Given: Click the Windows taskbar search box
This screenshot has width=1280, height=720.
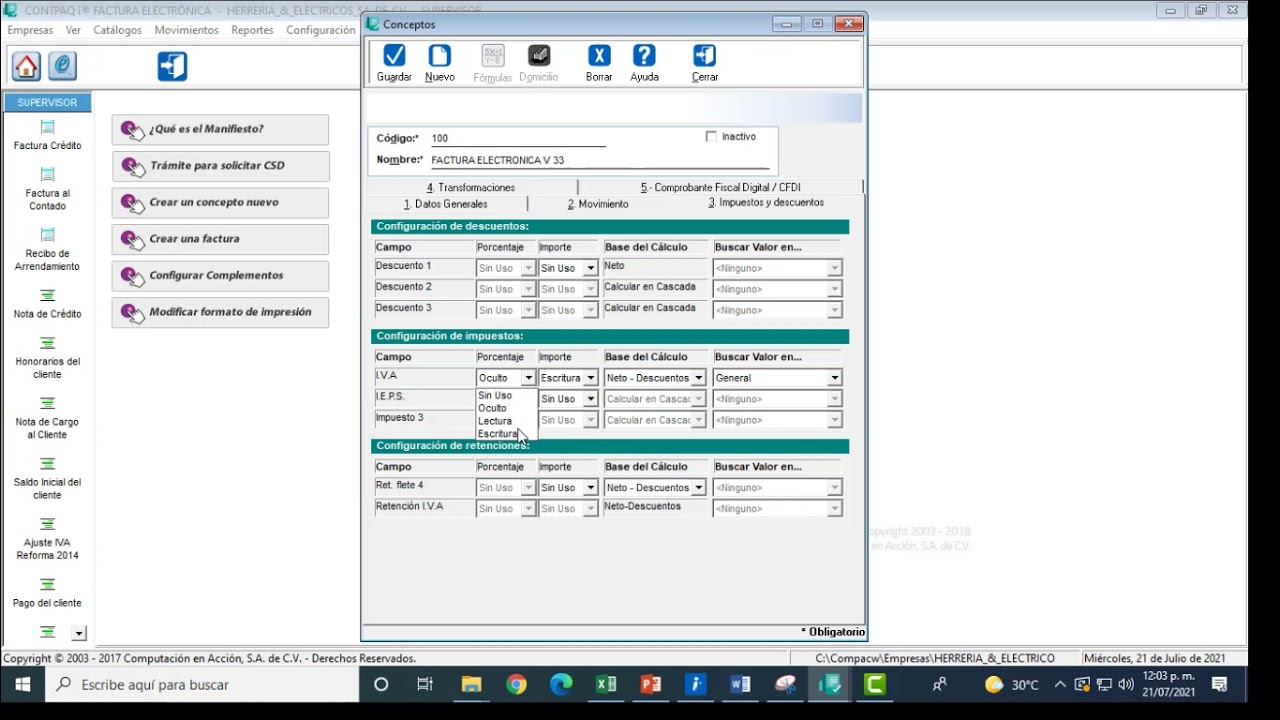Looking at the screenshot, I should click(203, 685).
